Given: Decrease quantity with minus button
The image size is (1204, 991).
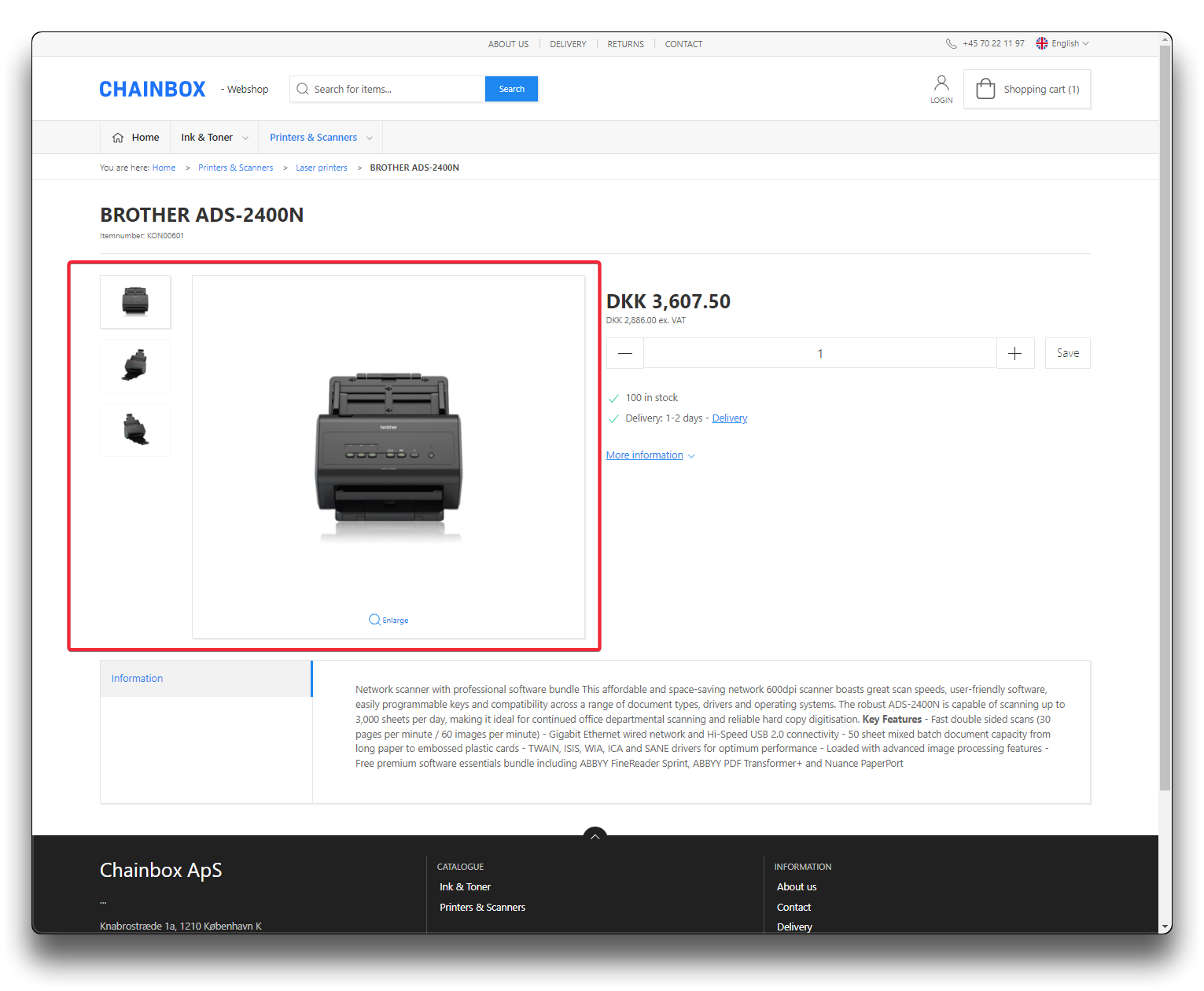Looking at the screenshot, I should pyautogui.click(x=625, y=353).
